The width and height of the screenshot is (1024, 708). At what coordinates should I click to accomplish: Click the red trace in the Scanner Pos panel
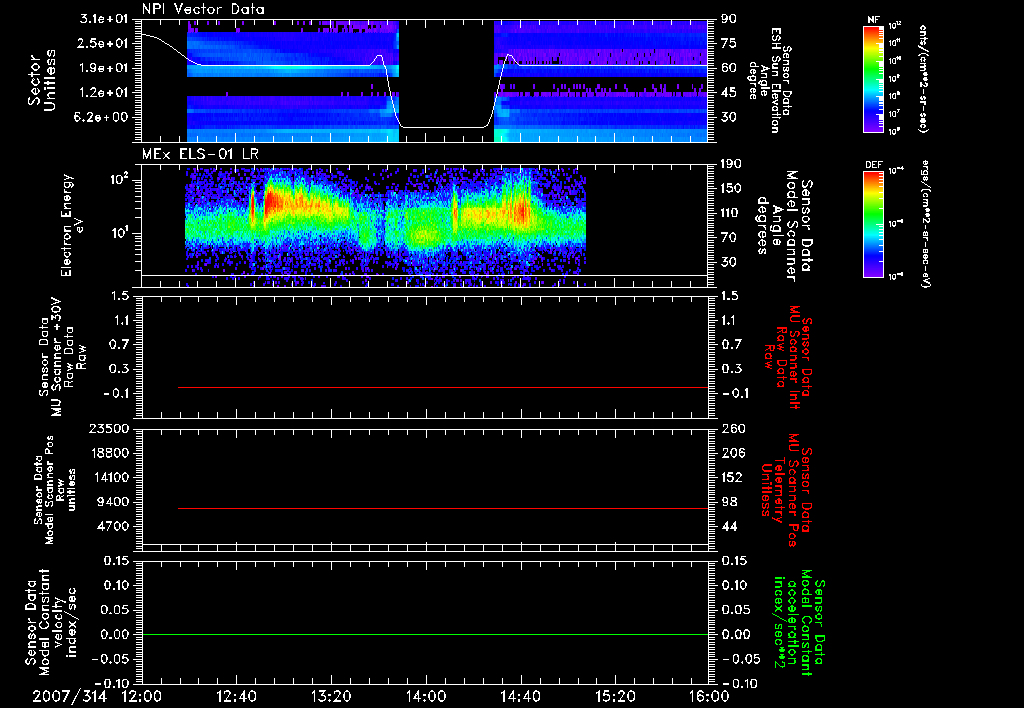(443, 508)
